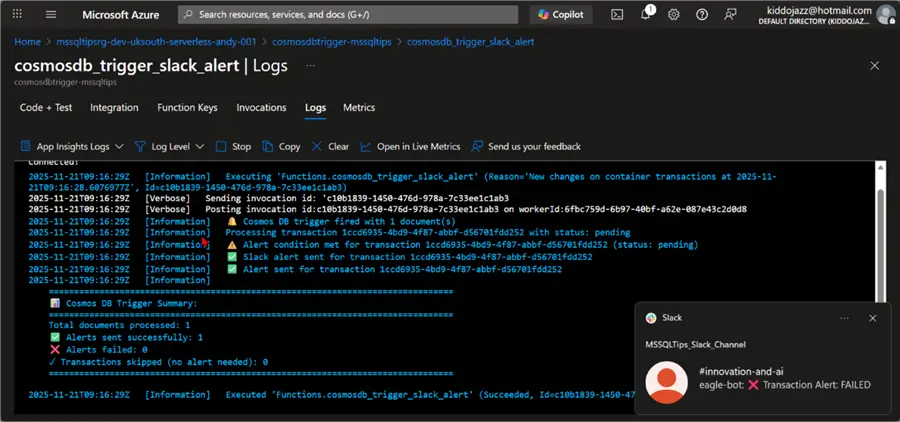900x422 pixels.
Task: Open Copilot
Action: point(561,15)
